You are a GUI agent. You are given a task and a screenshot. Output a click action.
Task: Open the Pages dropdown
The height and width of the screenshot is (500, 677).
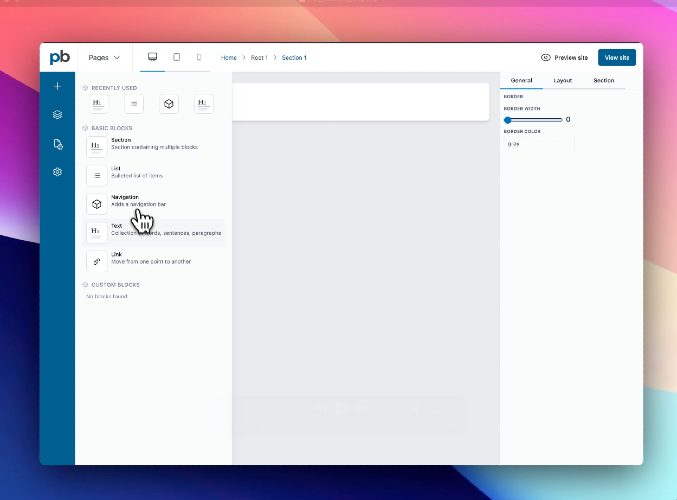[104, 57]
